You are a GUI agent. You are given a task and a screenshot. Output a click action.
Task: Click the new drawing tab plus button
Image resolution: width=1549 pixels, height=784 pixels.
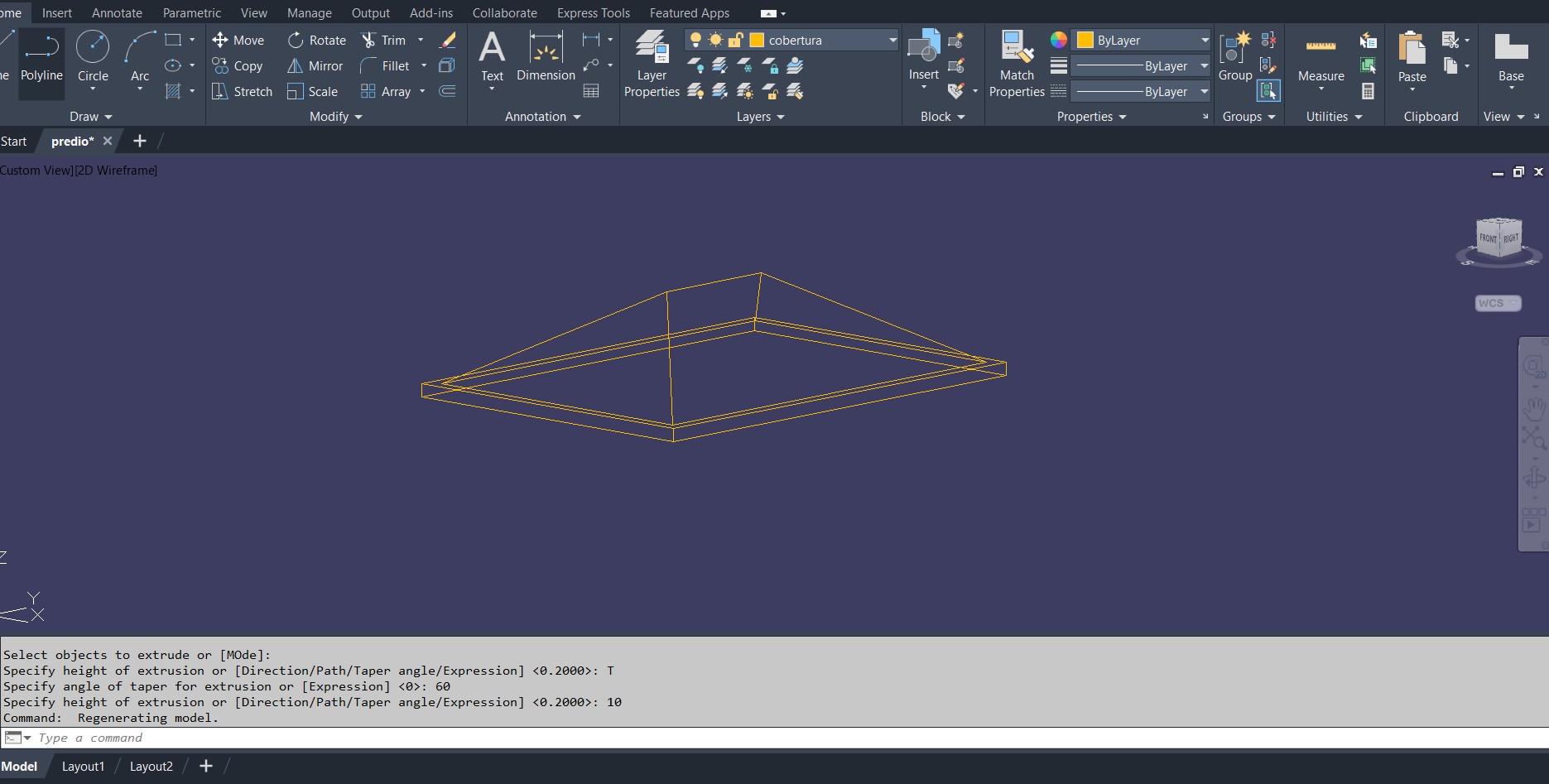[140, 142]
